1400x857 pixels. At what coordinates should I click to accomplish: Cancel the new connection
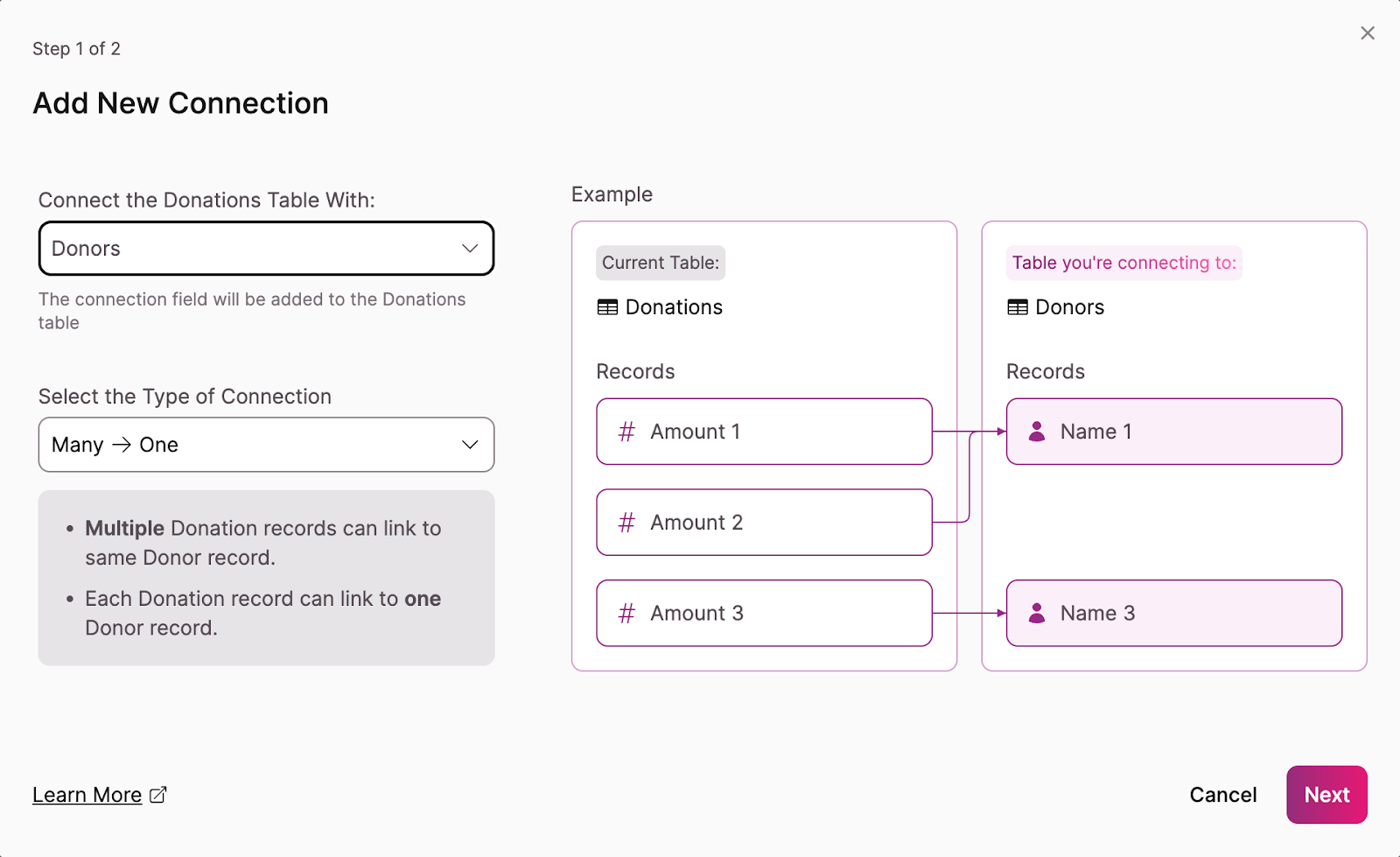coord(1222,795)
